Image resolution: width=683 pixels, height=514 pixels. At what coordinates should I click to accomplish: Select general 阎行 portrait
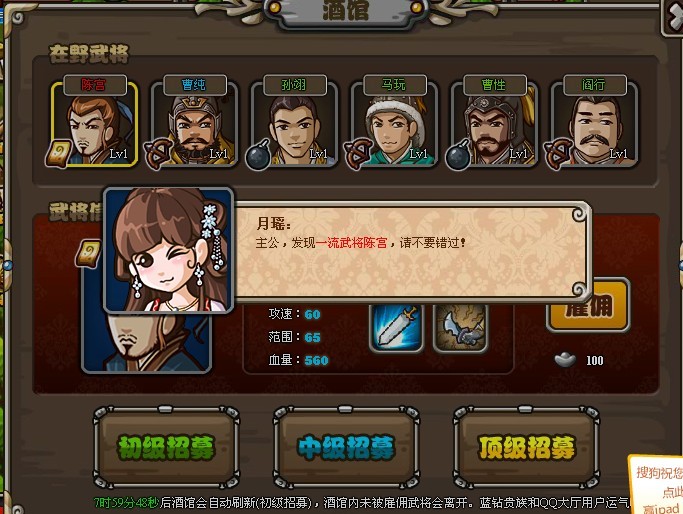(x=594, y=125)
